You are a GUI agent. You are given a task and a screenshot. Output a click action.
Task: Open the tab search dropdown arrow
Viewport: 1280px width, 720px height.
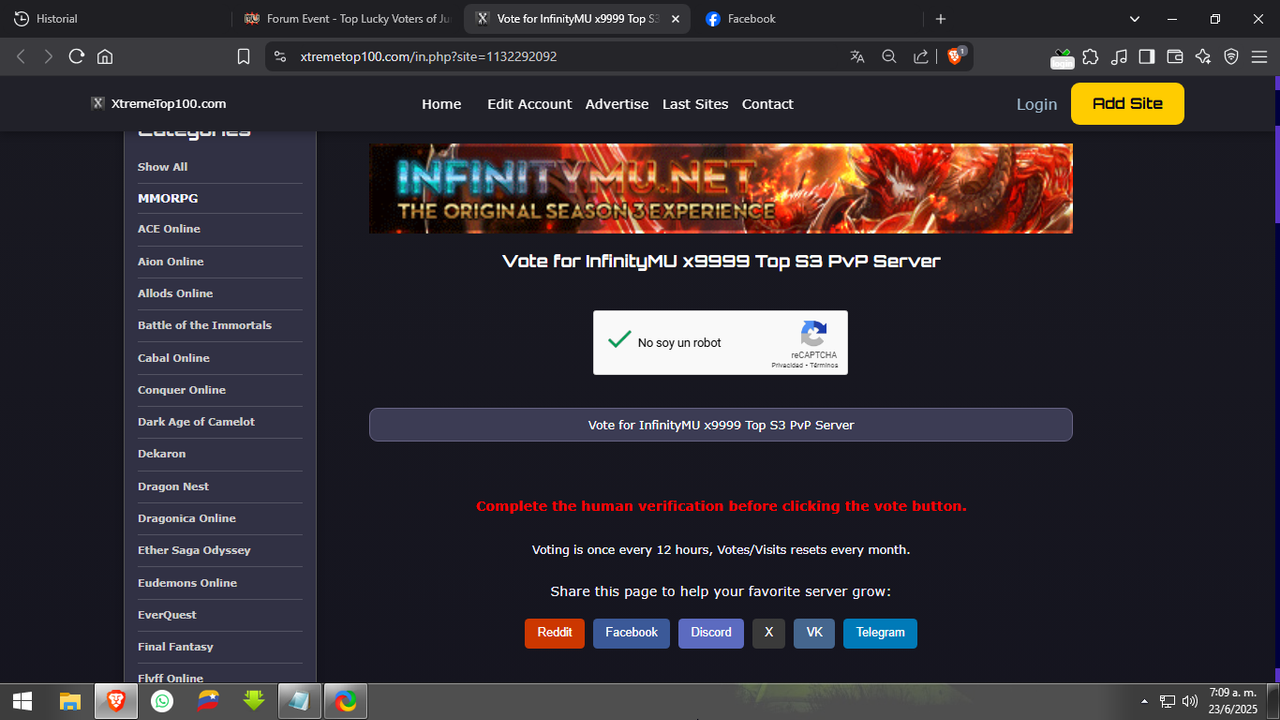point(1135,19)
